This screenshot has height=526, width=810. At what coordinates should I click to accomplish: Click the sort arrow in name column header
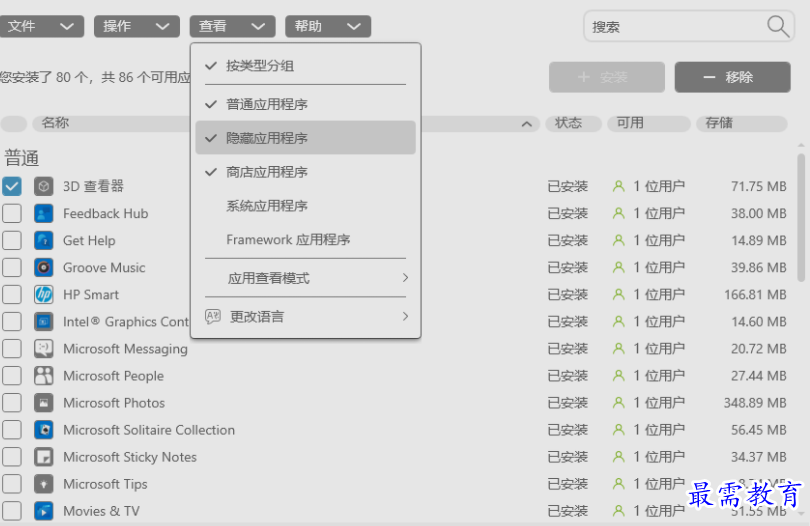click(526, 124)
